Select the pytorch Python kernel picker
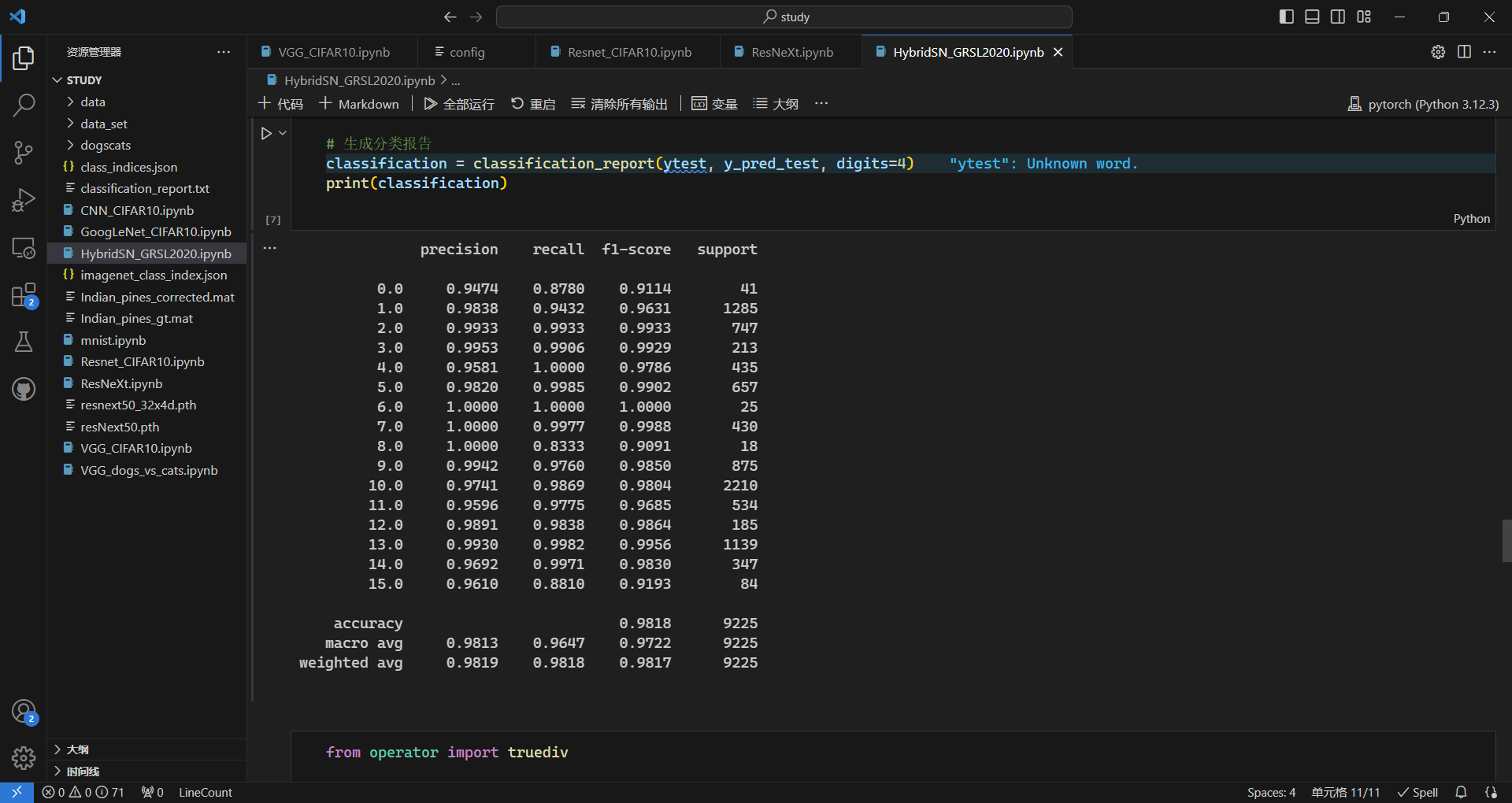The image size is (1512, 803). tap(1423, 104)
